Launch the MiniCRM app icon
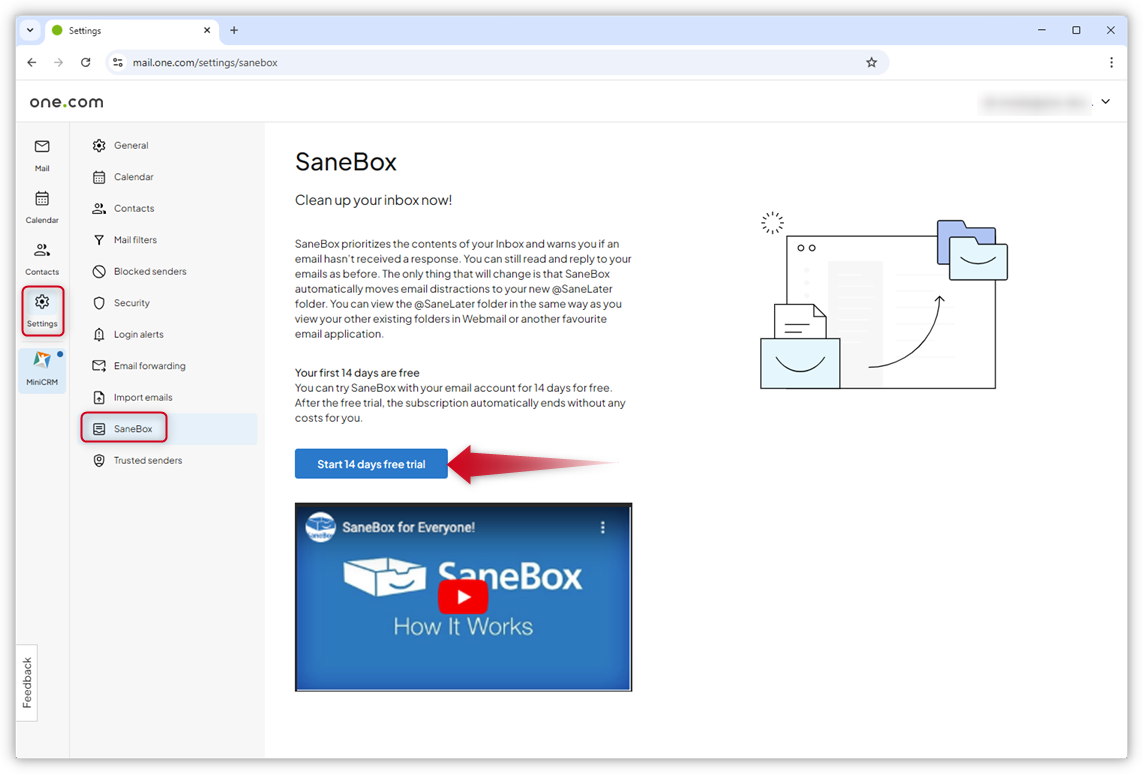This screenshot has width=1143, height=774. coord(42,369)
